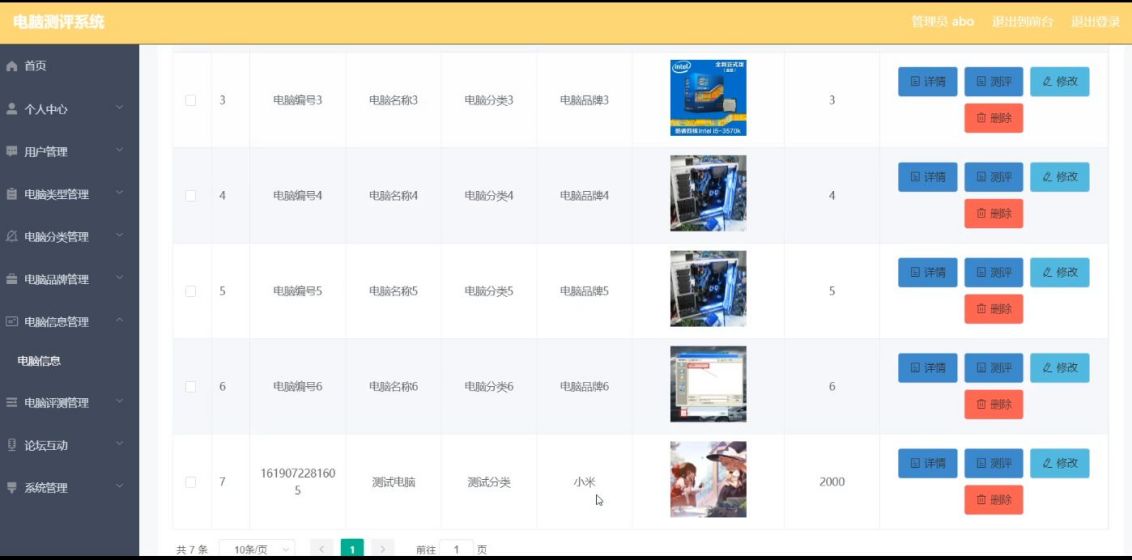
Task: Click the PC case thumbnail in row 4
Action: [708, 193]
